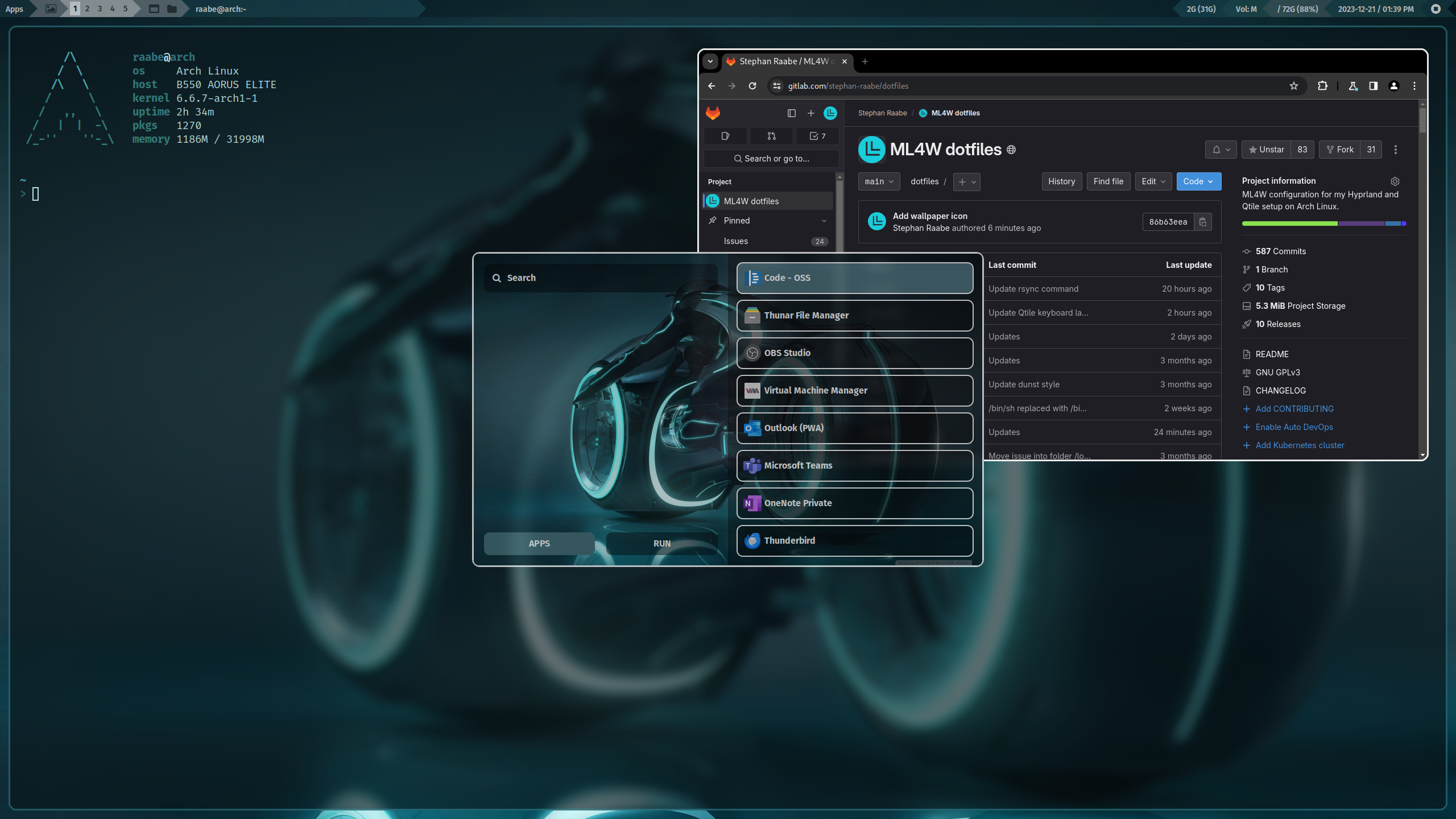
Task: Open merge requests sidebar icon
Action: tap(771, 136)
